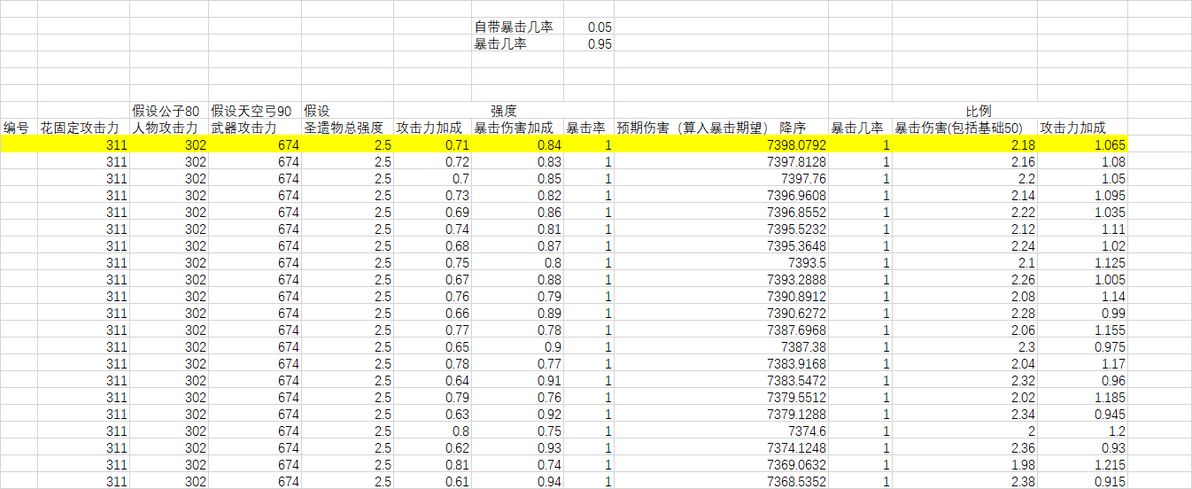Click the 假设天空弓90 note cell
Screen dimensions: 1192x489
tap(255, 111)
